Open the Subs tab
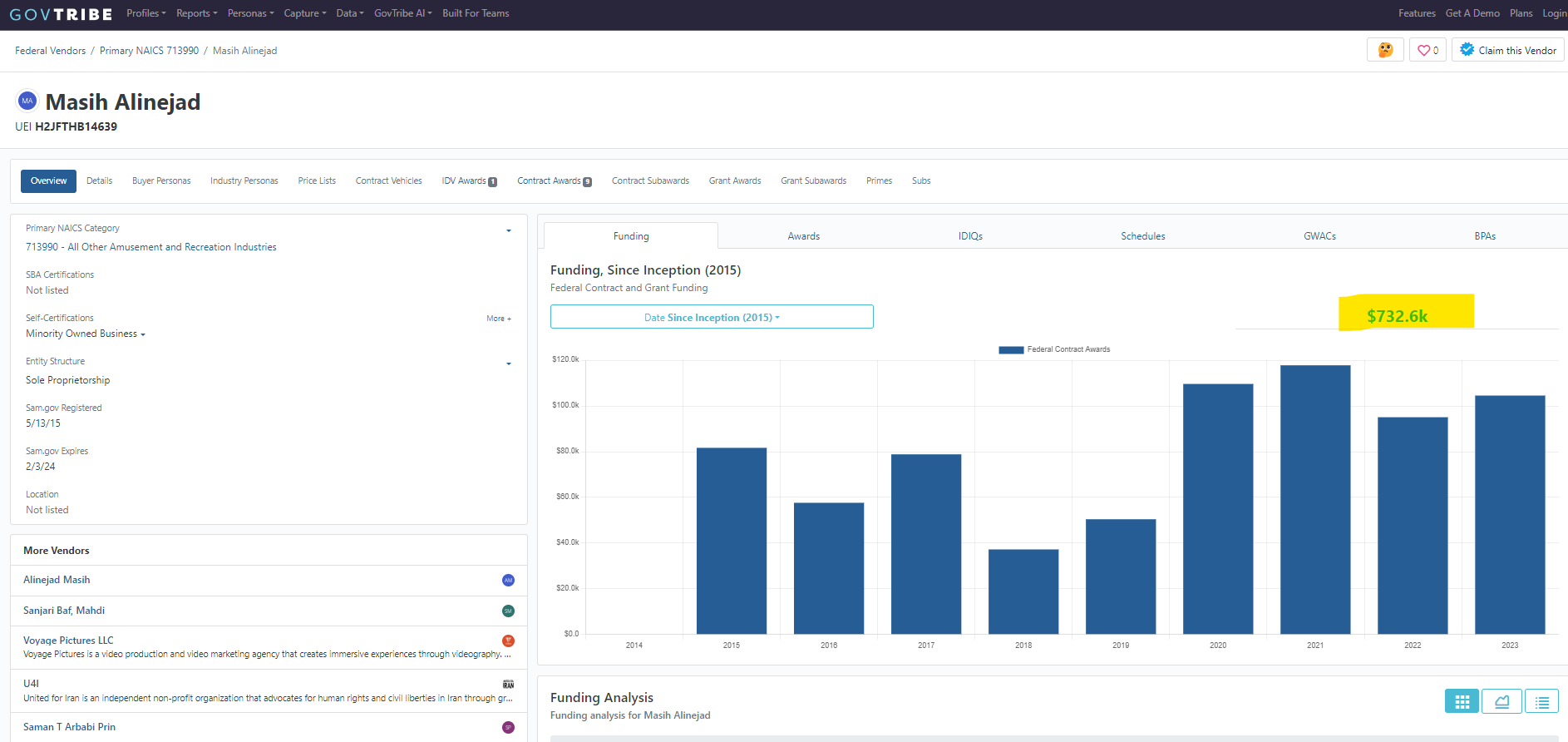 [921, 181]
